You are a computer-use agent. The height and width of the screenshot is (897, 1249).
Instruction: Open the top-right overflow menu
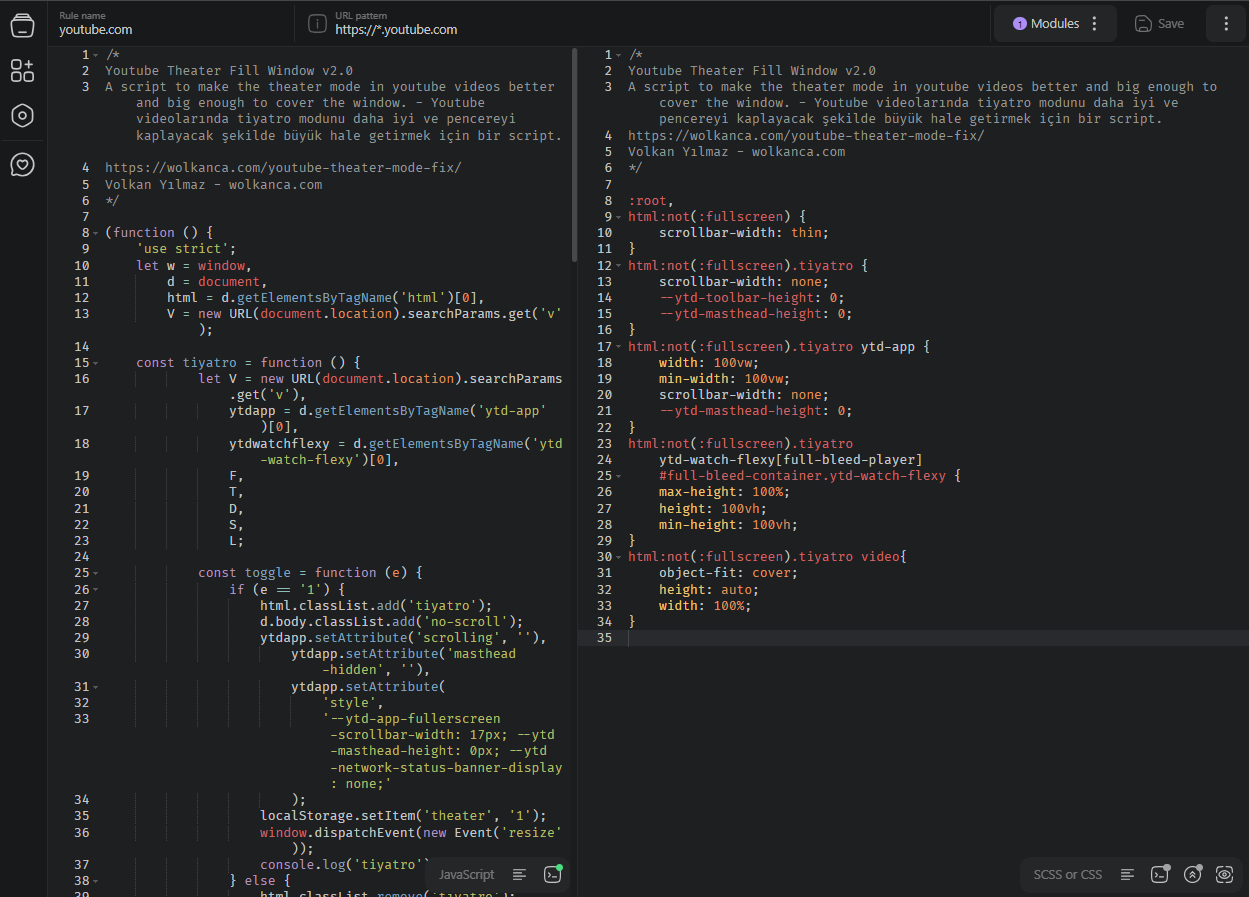[1226, 24]
